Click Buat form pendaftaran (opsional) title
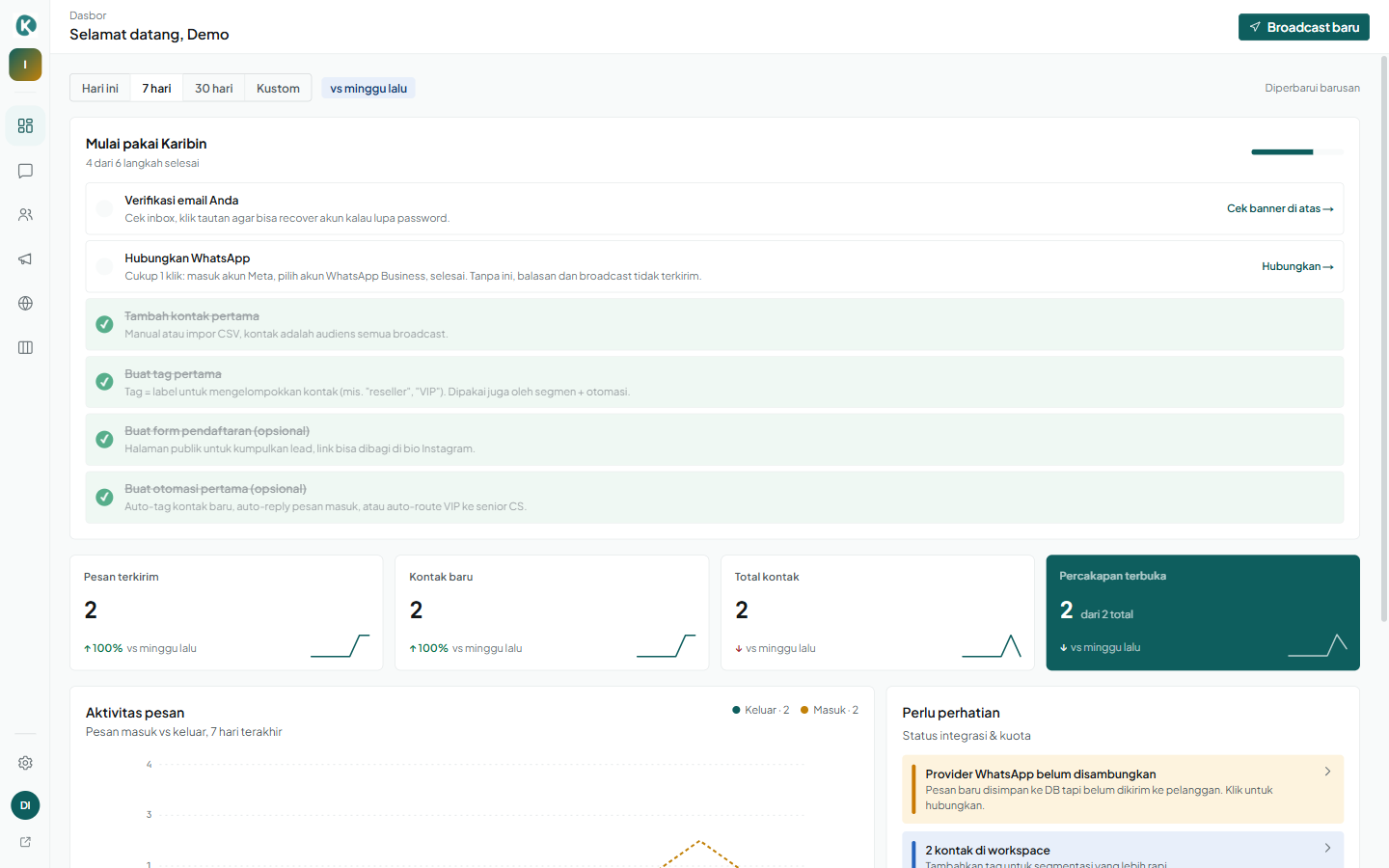The image size is (1389, 868). (x=217, y=431)
